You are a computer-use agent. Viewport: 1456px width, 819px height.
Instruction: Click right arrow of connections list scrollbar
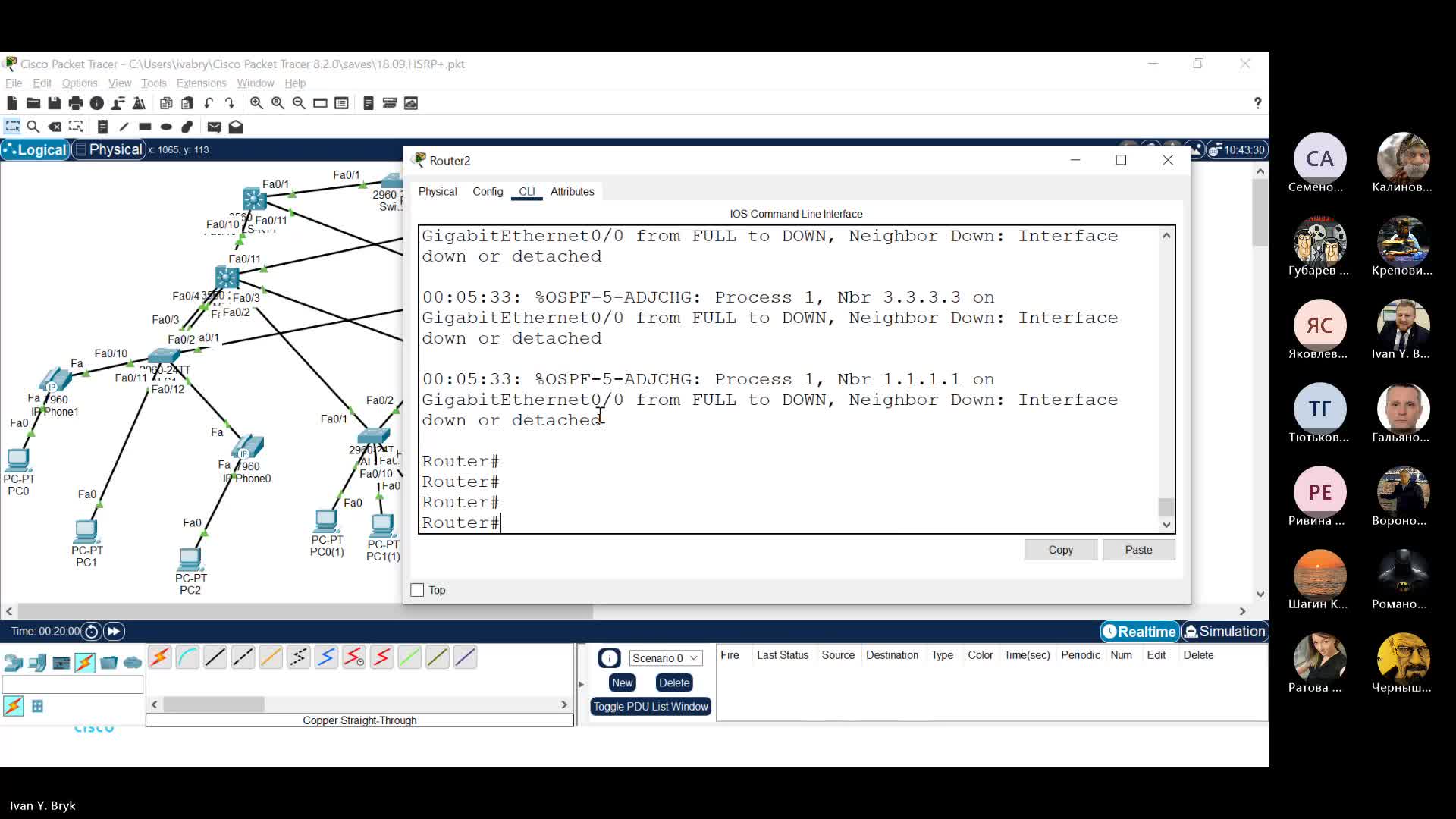[563, 704]
